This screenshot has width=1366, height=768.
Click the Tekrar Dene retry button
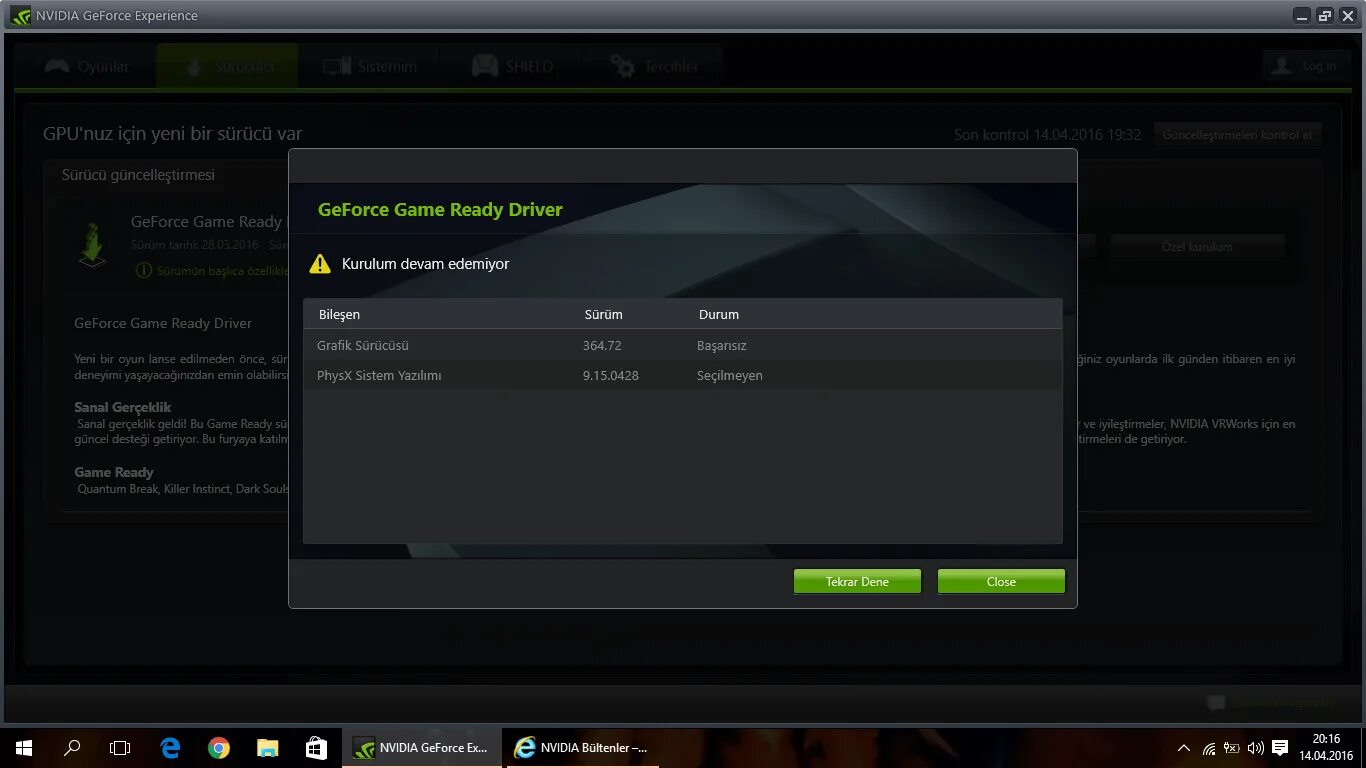pyautogui.click(x=857, y=581)
